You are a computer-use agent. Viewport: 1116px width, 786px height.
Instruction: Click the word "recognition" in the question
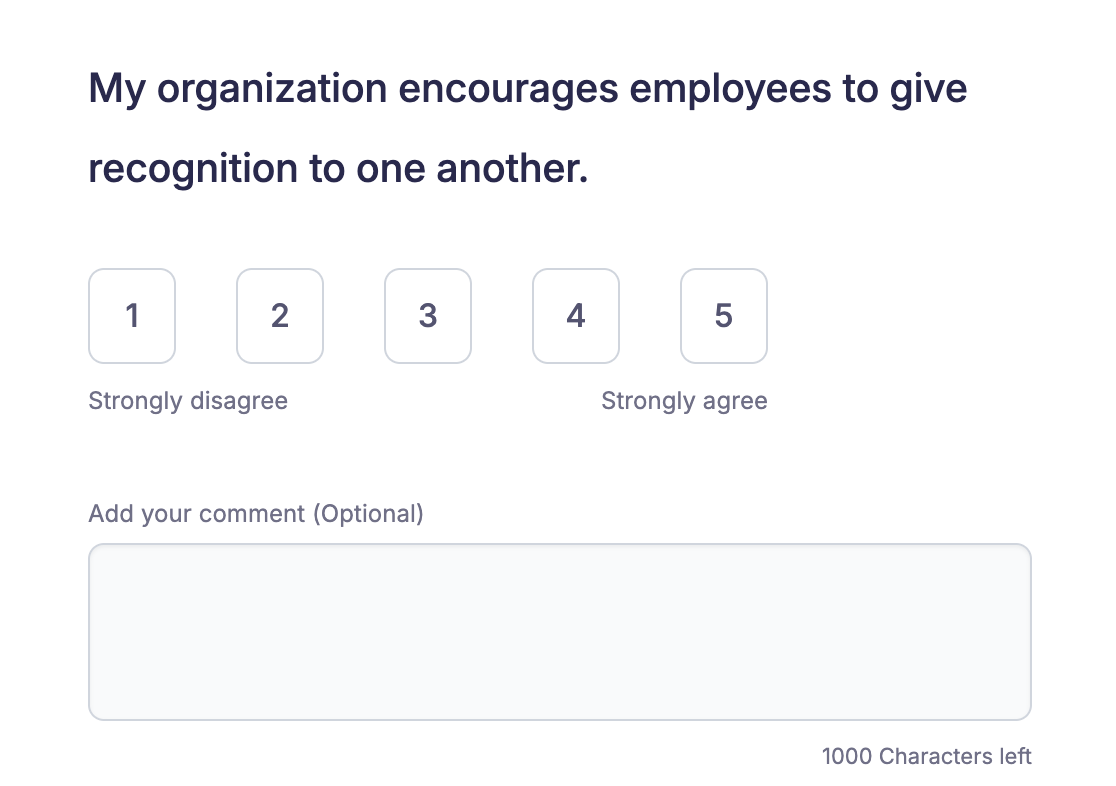[193, 169]
